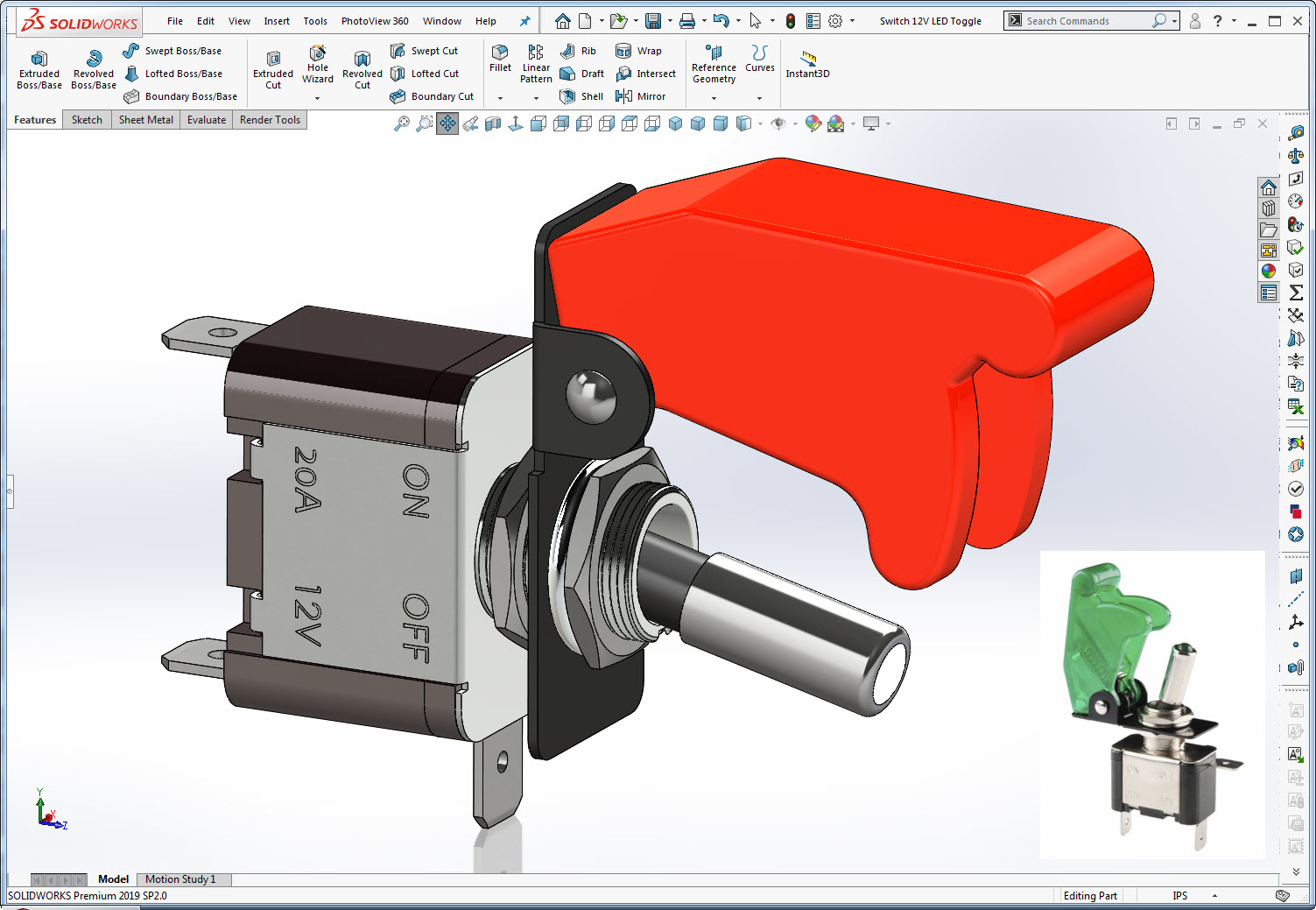Click the Editing Part status text
Image resolution: width=1316 pixels, height=910 pixels.
pyautogui.click(x=1090, y=896)
